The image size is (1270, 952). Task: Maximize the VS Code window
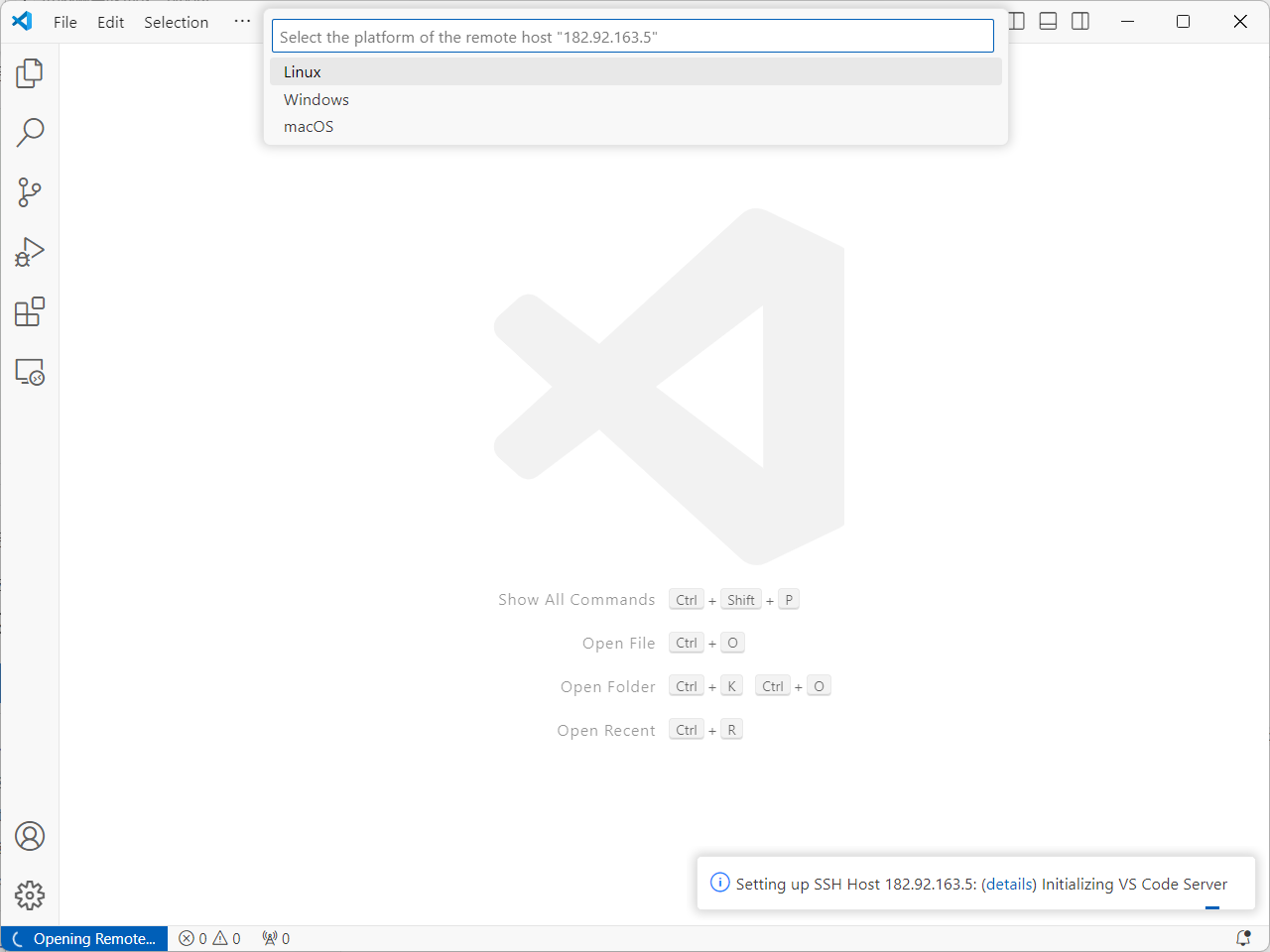click(x=1183, y=21)
